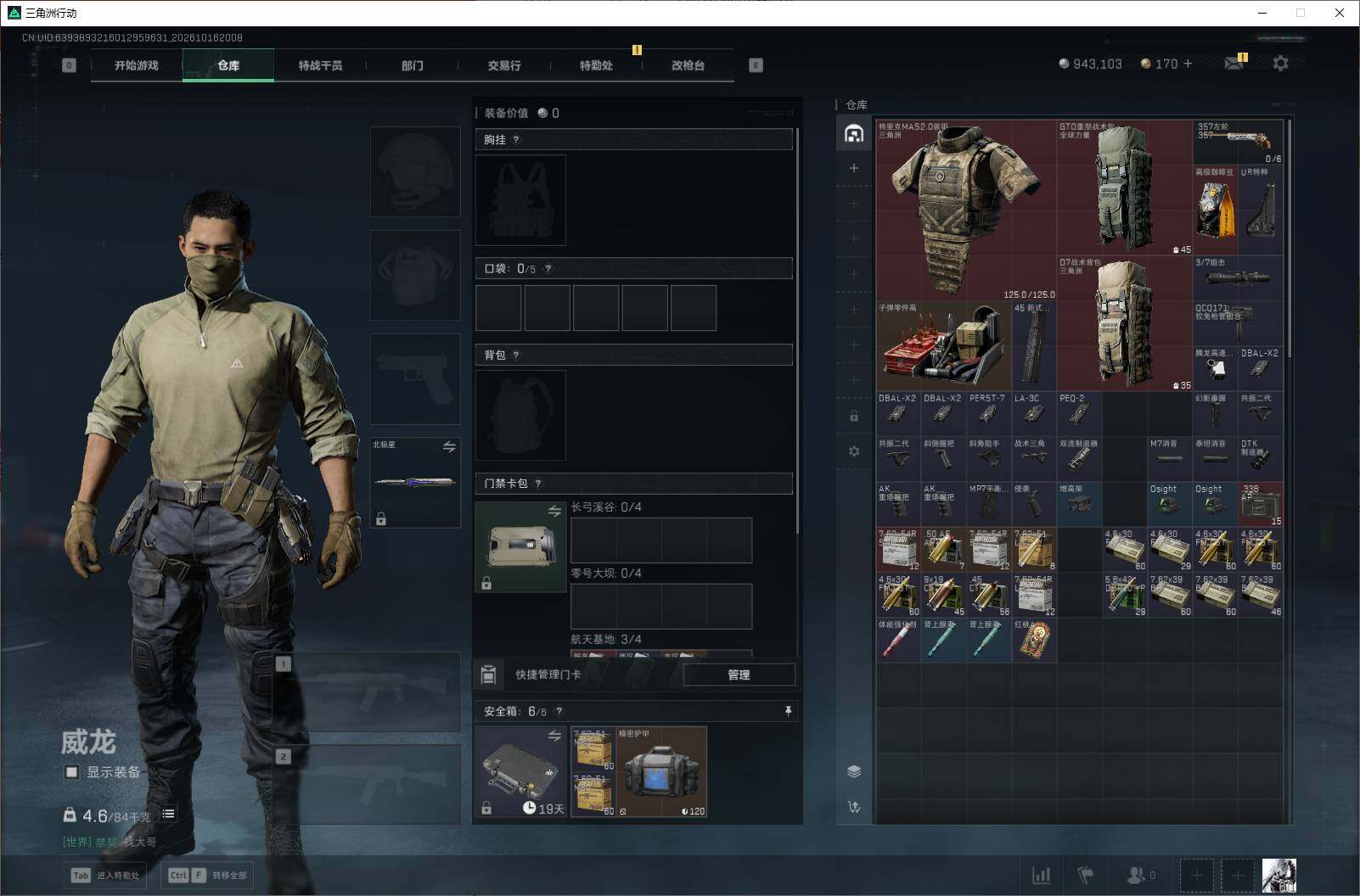Click the empty backpack 背包 slot

click(x=520, y=415)
